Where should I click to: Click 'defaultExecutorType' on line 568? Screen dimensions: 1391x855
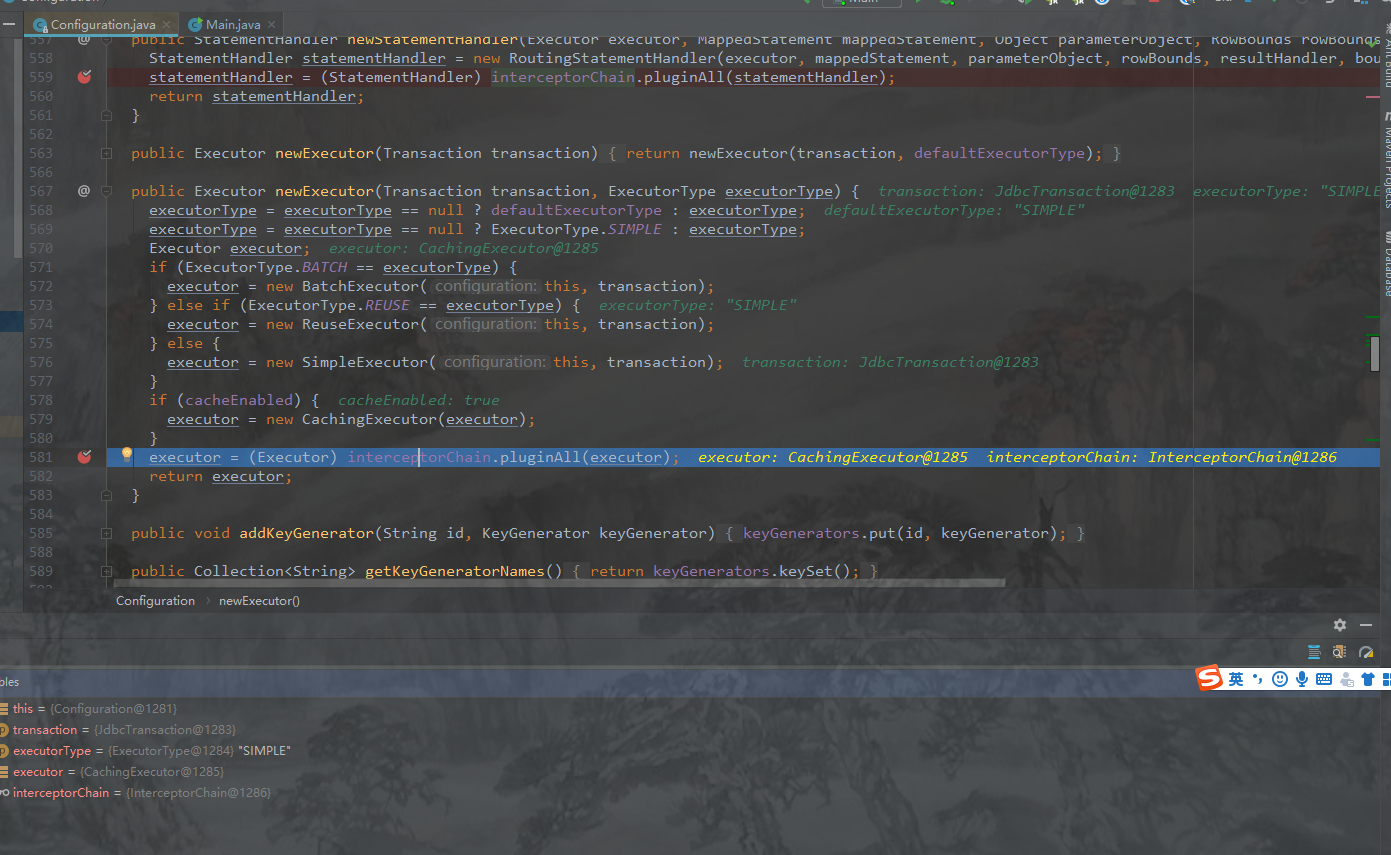click(x=576, y=210)
